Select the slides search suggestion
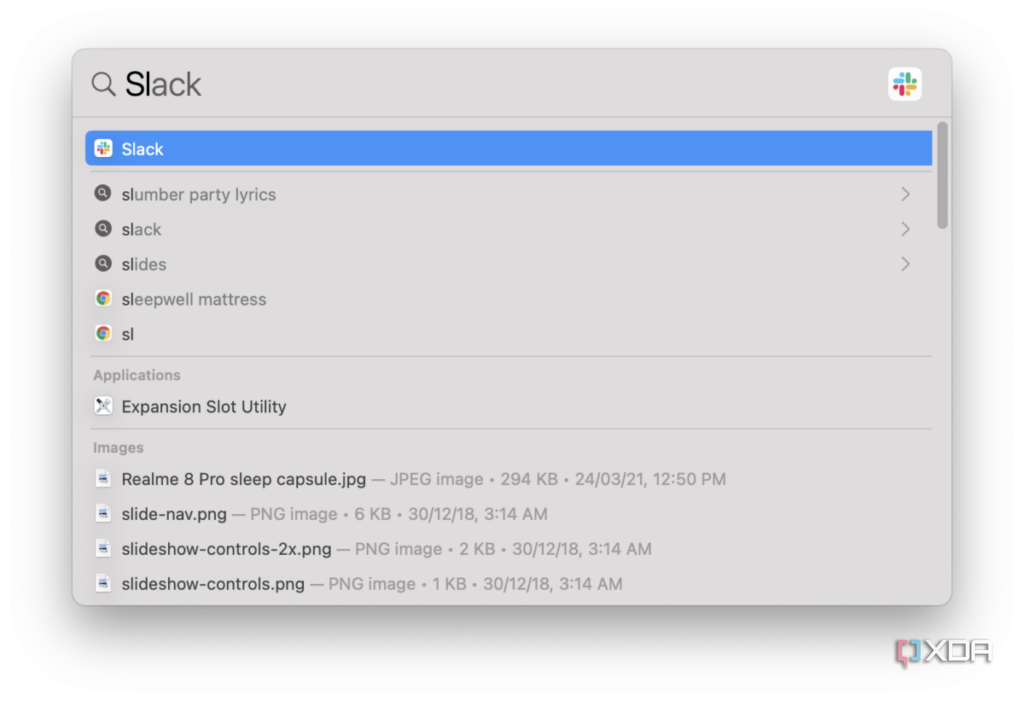This screenshot has width=1024, height=701. tap(509, 264)
